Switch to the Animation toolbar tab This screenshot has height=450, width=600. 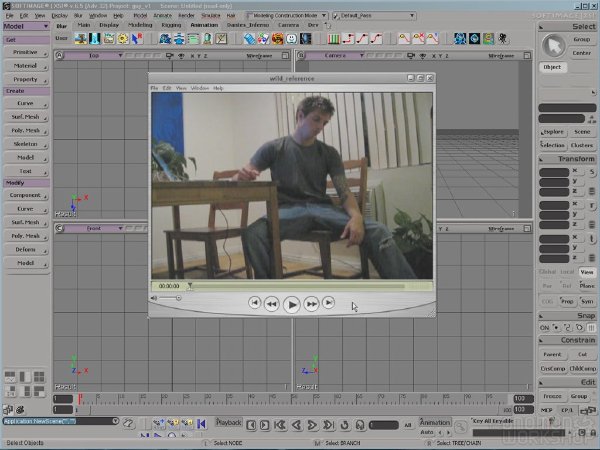[204, 25]
